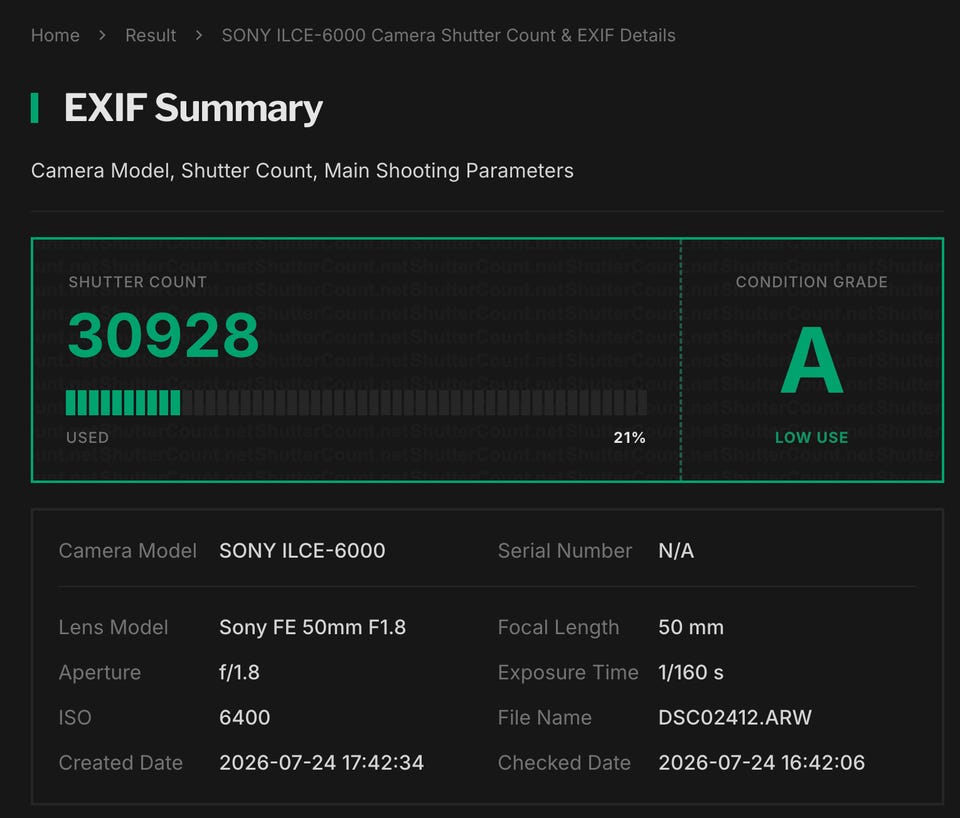This screenshot has height=818, width=960.
Task: Click the LOW USE status label
Action: tap(812, 438)
